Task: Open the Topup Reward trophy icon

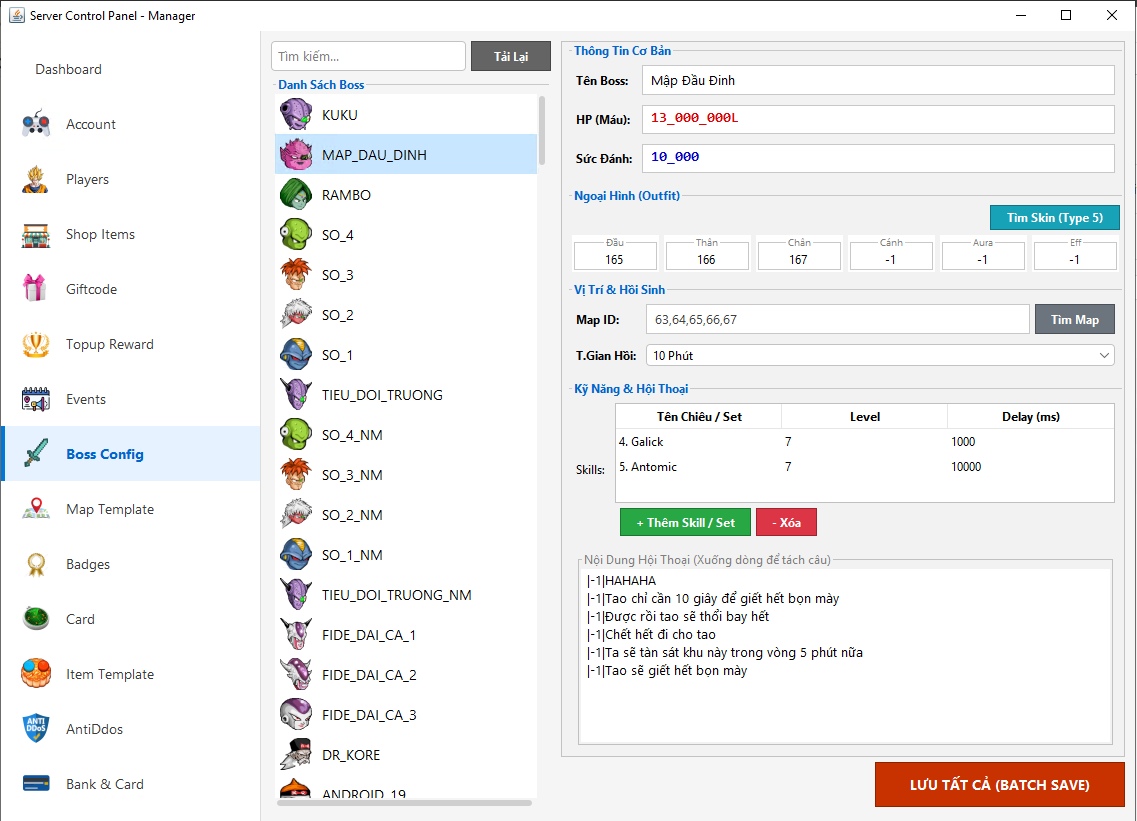Action: click(x=36, y=344)
